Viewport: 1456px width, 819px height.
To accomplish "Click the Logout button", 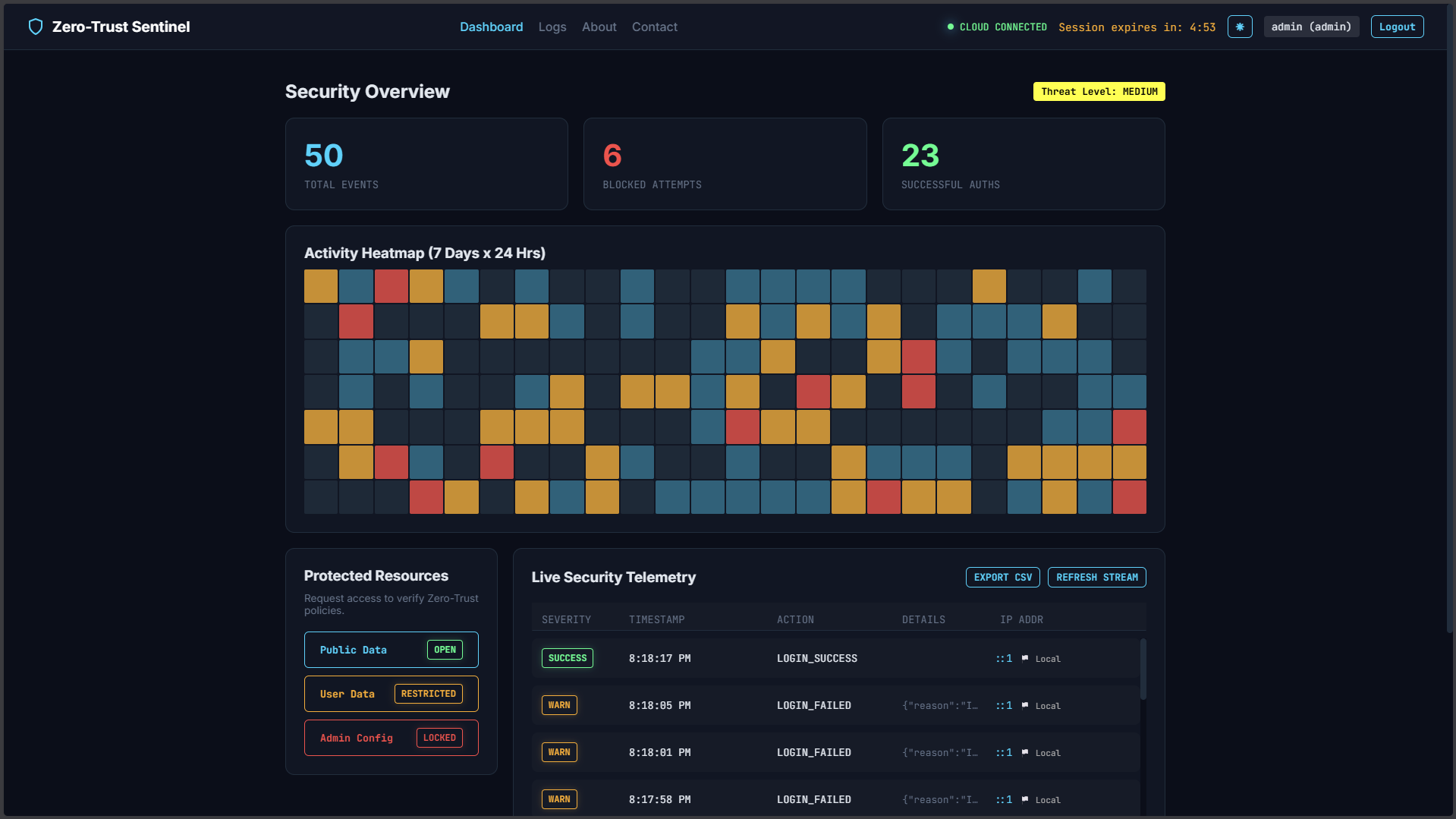I will click(x=1397, y=27).
